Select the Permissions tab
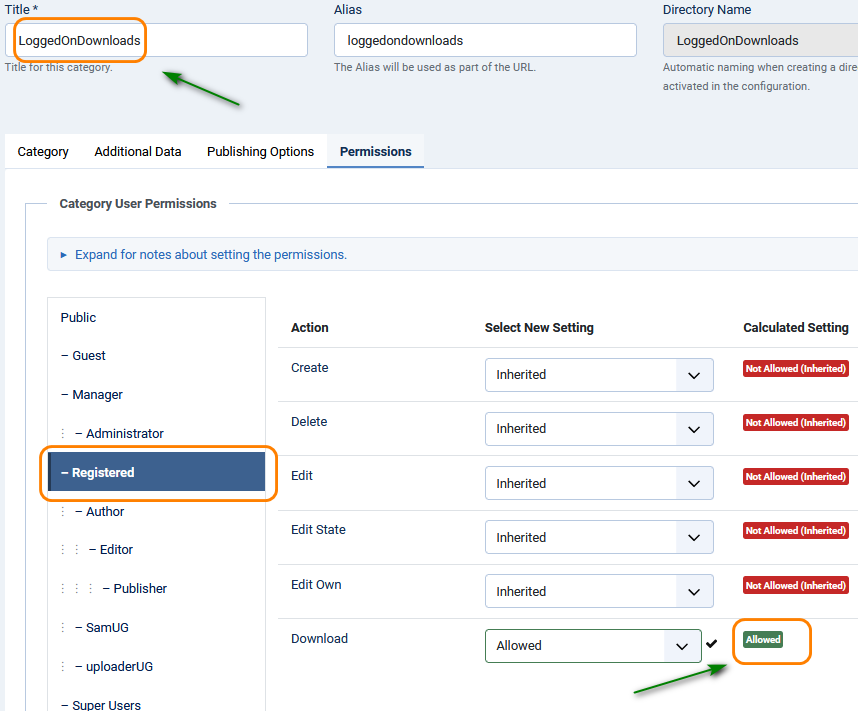858x711 pixels. (375, 152)
